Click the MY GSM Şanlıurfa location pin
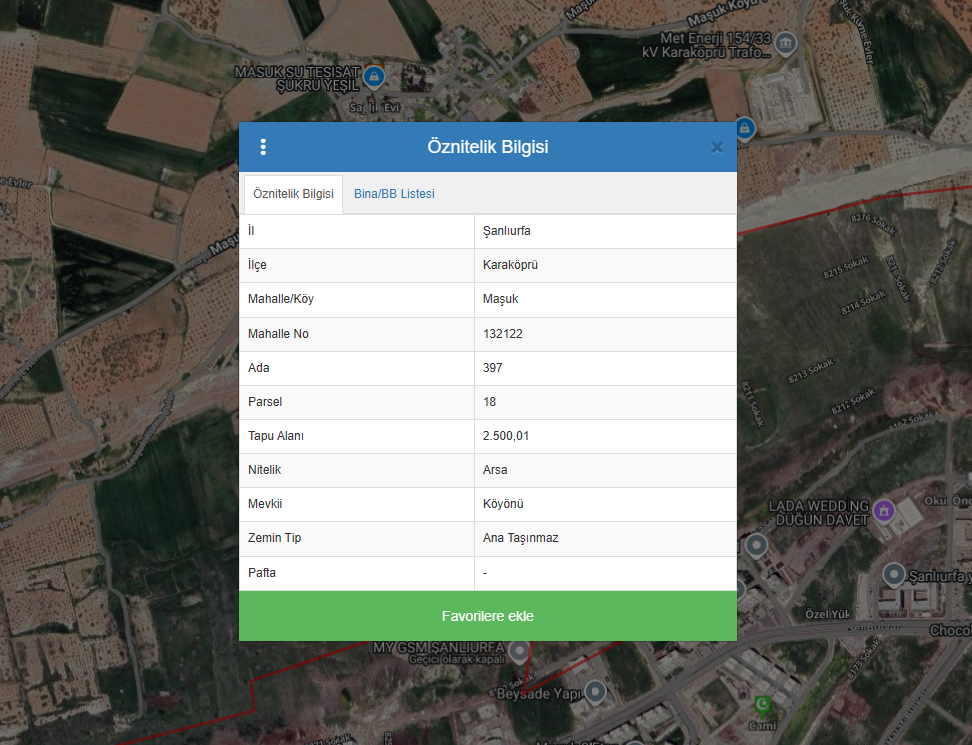 [518, 652]
